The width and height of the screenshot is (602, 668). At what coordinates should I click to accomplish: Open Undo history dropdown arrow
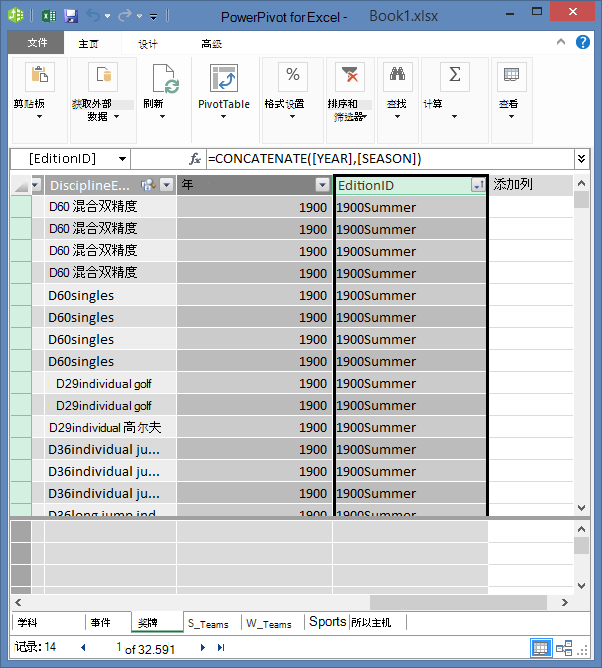(x=107, y=17)
